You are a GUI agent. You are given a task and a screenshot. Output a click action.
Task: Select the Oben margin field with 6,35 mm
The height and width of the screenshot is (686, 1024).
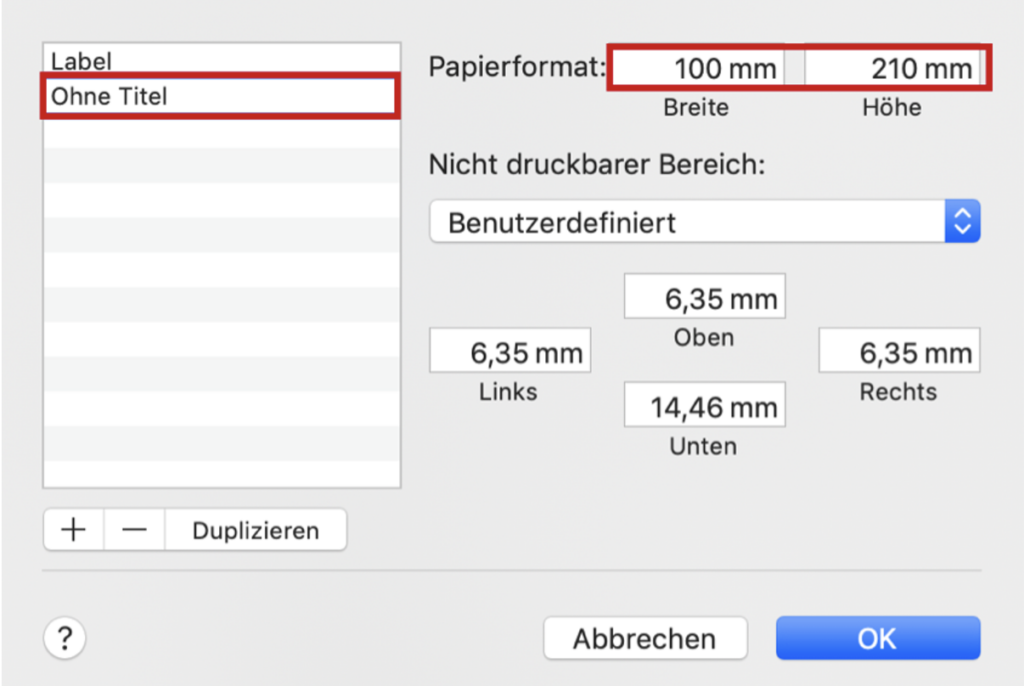704,295
